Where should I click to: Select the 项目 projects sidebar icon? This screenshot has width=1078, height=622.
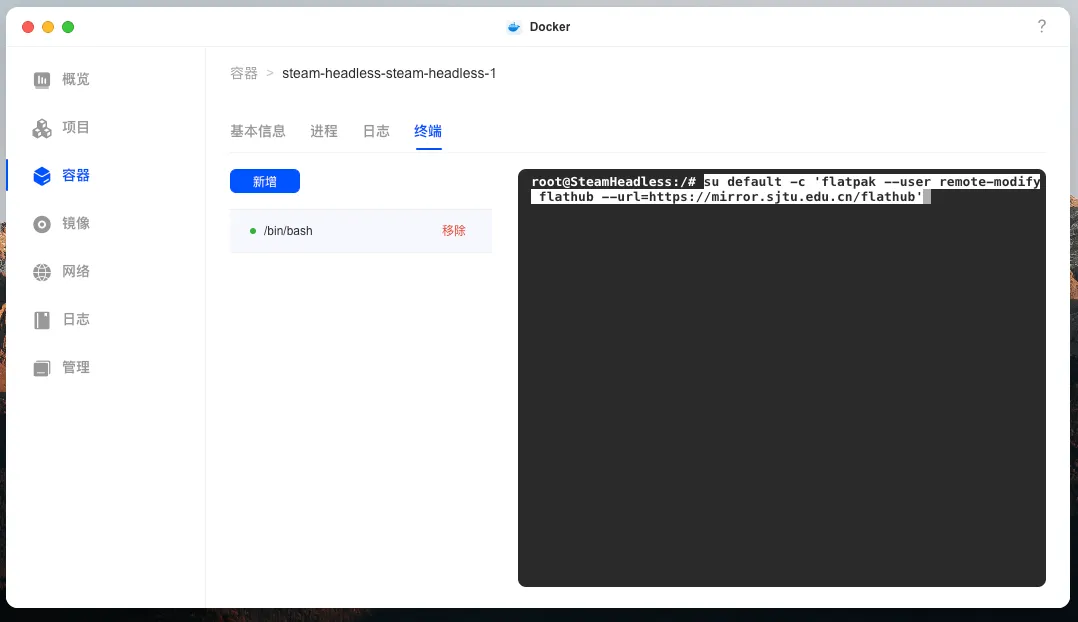[x=40, y=127]
